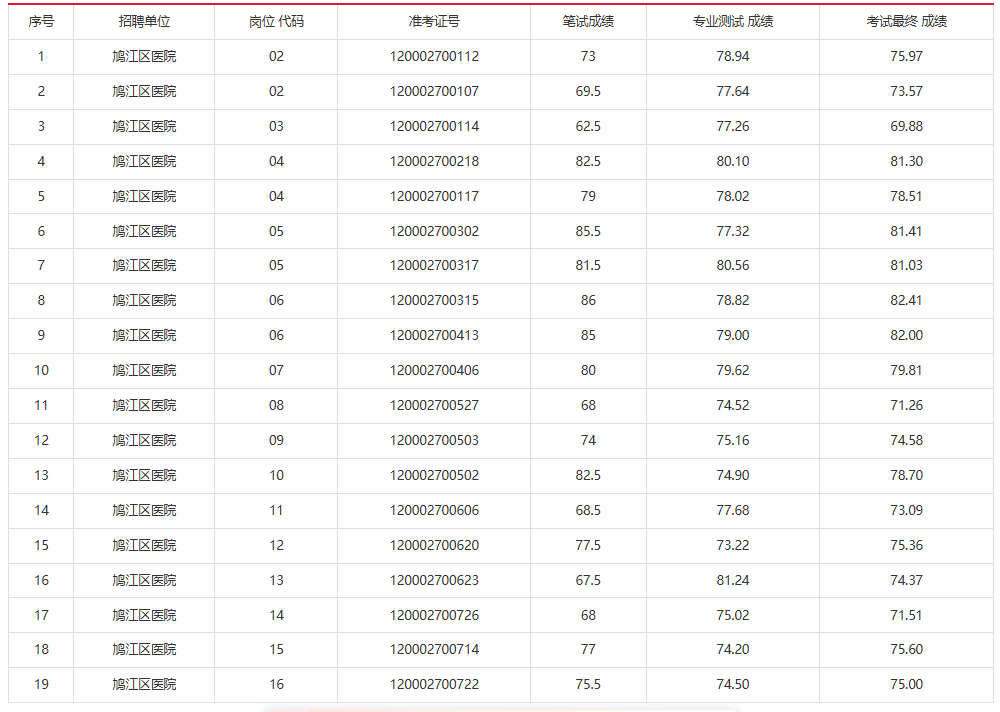1000x712 pixels.
Task: Select exam ticket number 120002700112
Action: tap(434, 57)
